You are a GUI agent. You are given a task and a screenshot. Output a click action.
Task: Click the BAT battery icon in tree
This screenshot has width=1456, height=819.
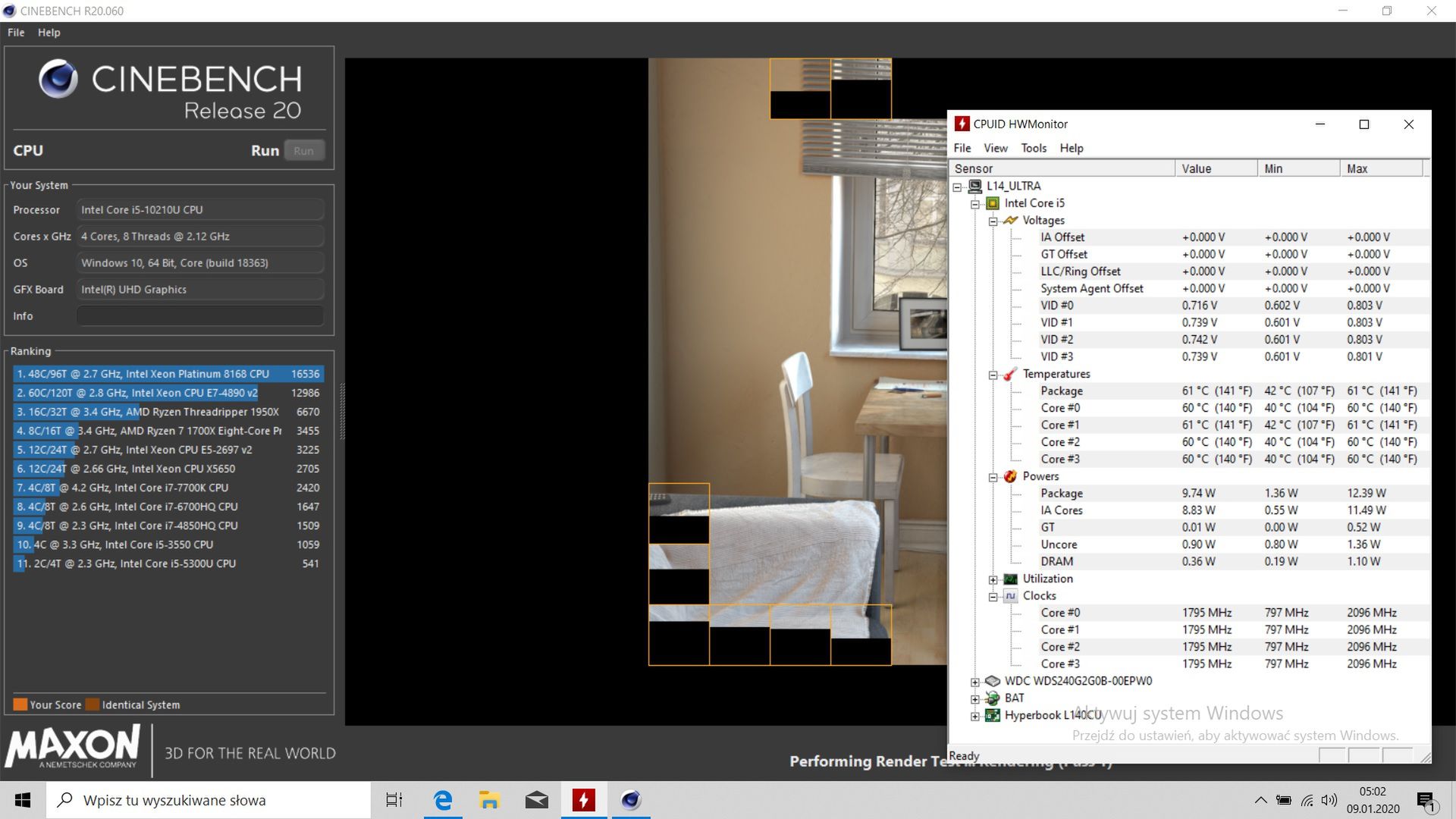(992, 698)
